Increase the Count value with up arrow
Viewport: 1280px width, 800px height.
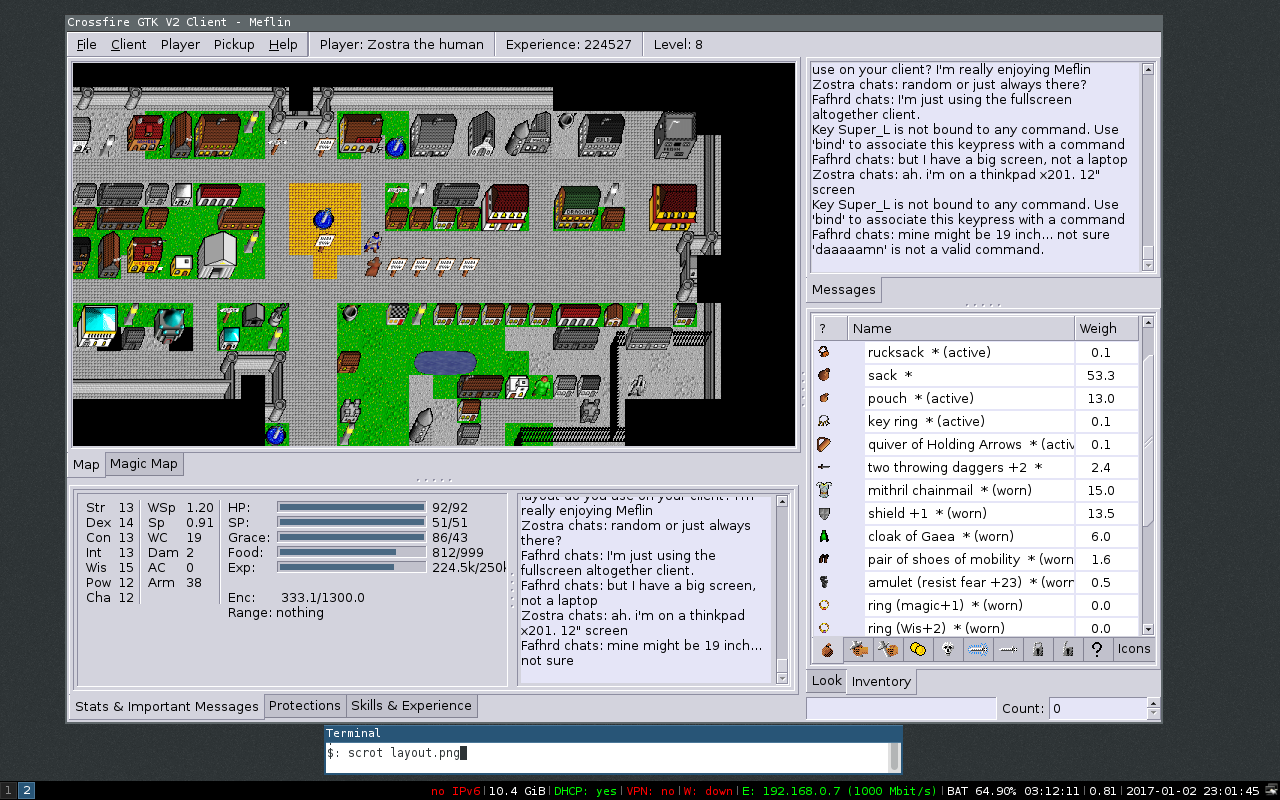point(1155,703)
